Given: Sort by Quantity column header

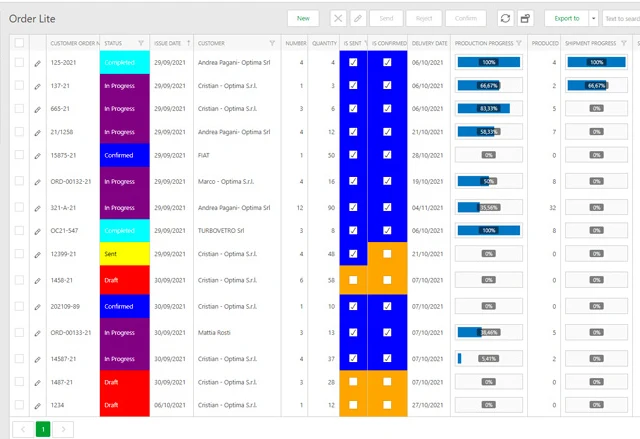Looking at the screenshot, I should (324, 43).
